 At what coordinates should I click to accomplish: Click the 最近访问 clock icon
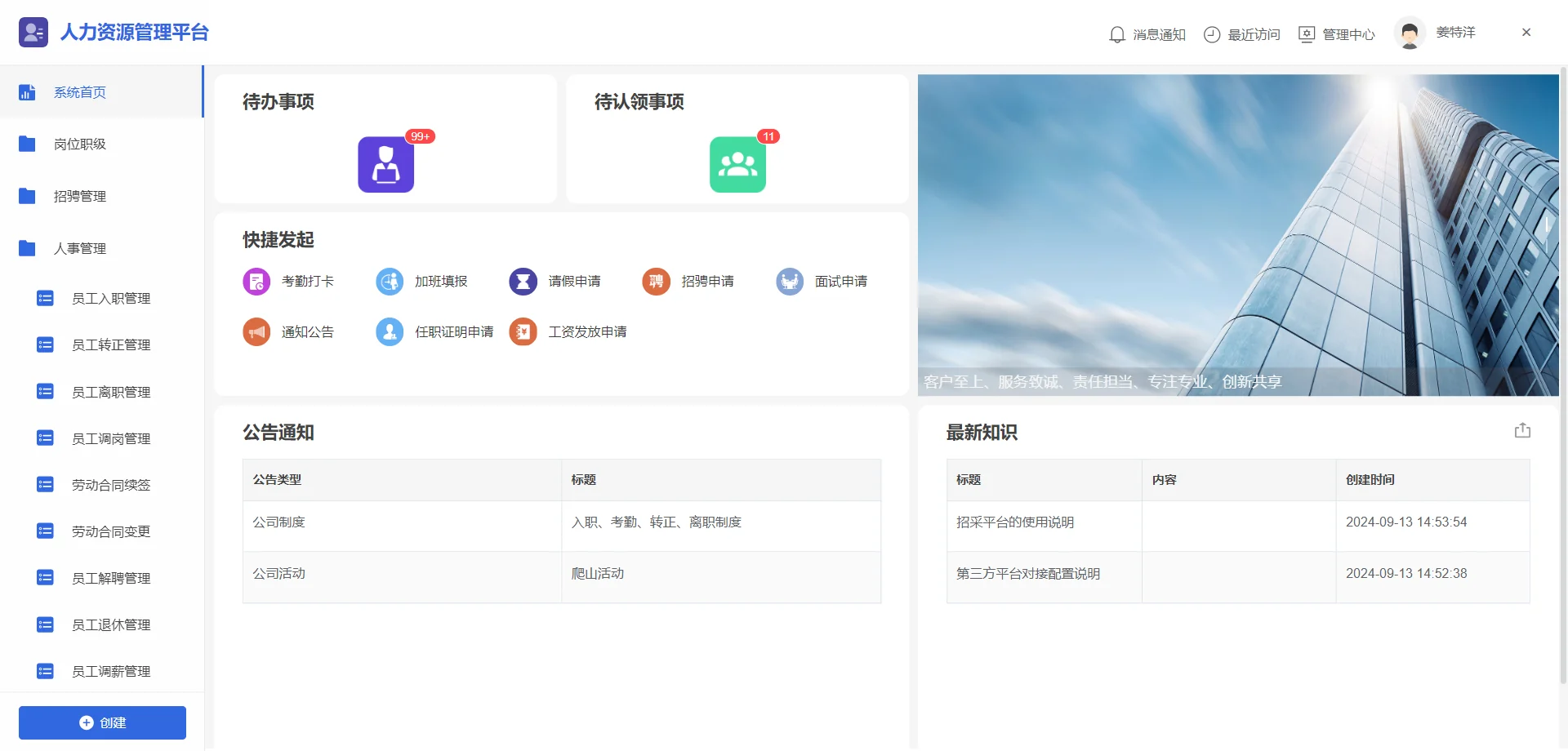(x=1212, y=34)
